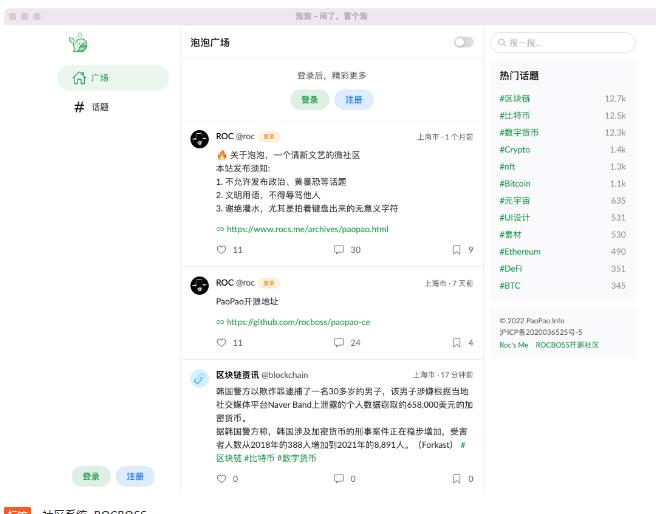This screenshot has height=514, width=656.
Task: Click the blue 注册 button under 登录后,精彩更多
Action: click(354, 100)
